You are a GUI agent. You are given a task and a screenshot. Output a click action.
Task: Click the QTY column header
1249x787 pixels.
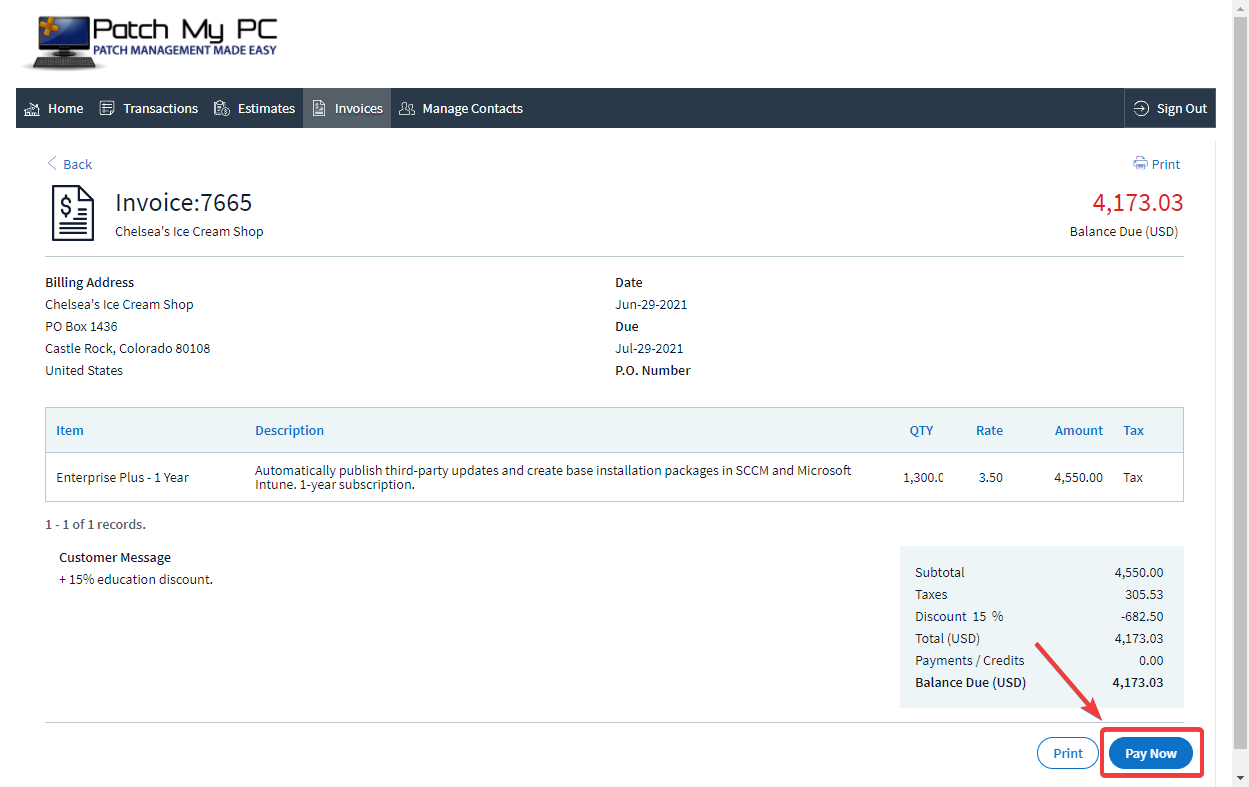[921, 430]
